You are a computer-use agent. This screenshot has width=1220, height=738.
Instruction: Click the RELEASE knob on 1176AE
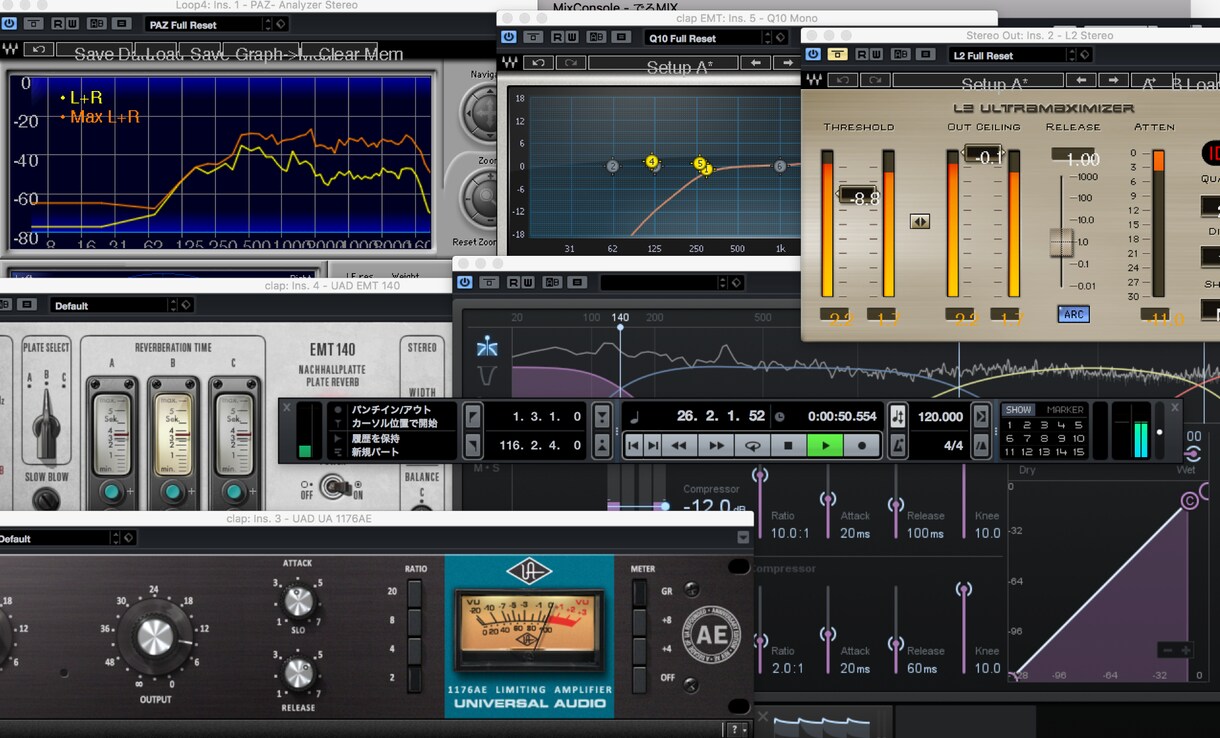click(298, 672)
